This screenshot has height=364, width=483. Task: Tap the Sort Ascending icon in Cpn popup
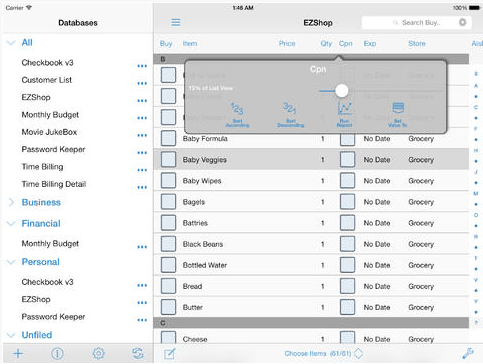click(x=237, y=115)
